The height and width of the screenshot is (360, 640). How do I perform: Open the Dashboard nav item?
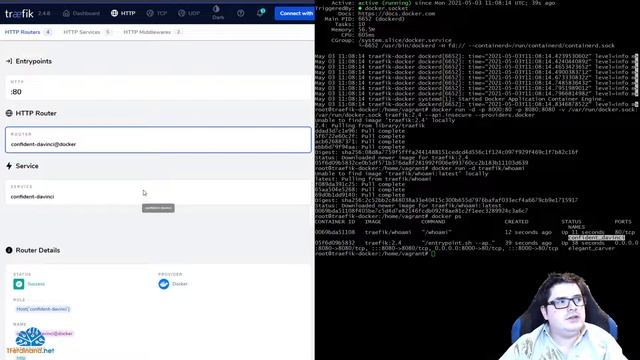(x=81, y=13)
